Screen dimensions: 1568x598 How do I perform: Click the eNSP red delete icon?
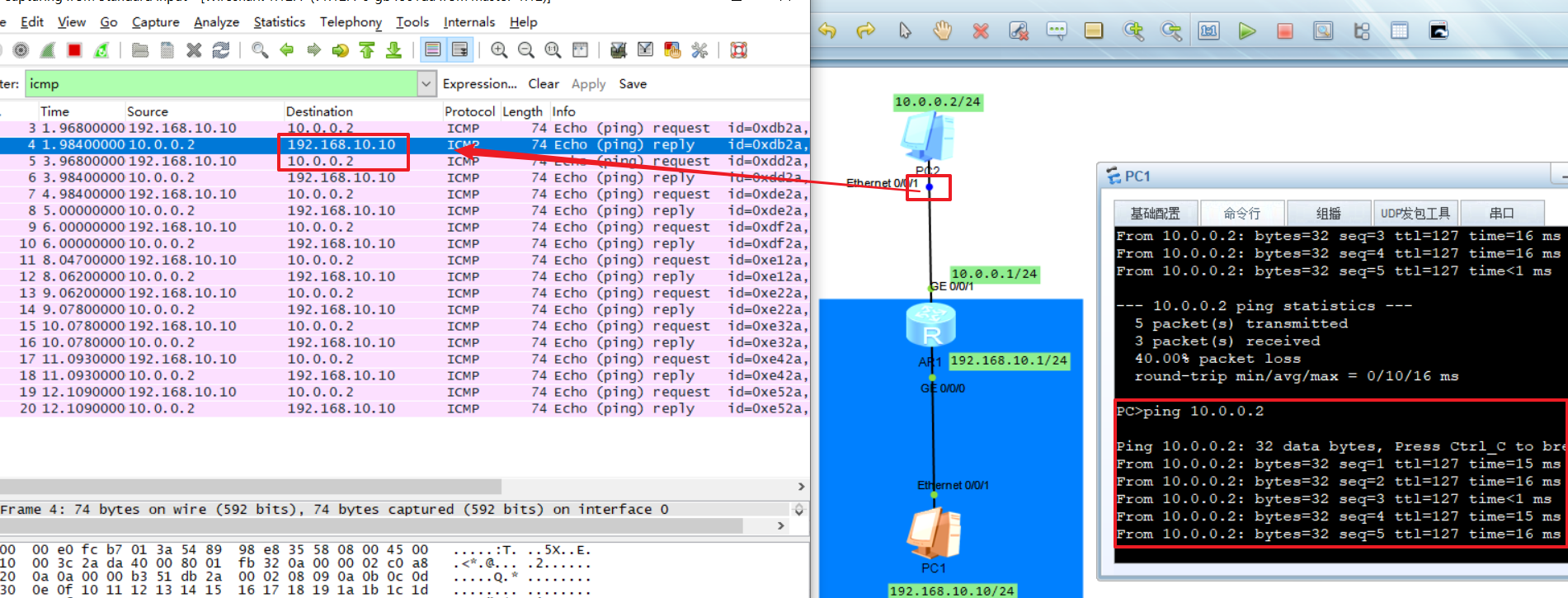pyautogui.click(x=981, y=31)
